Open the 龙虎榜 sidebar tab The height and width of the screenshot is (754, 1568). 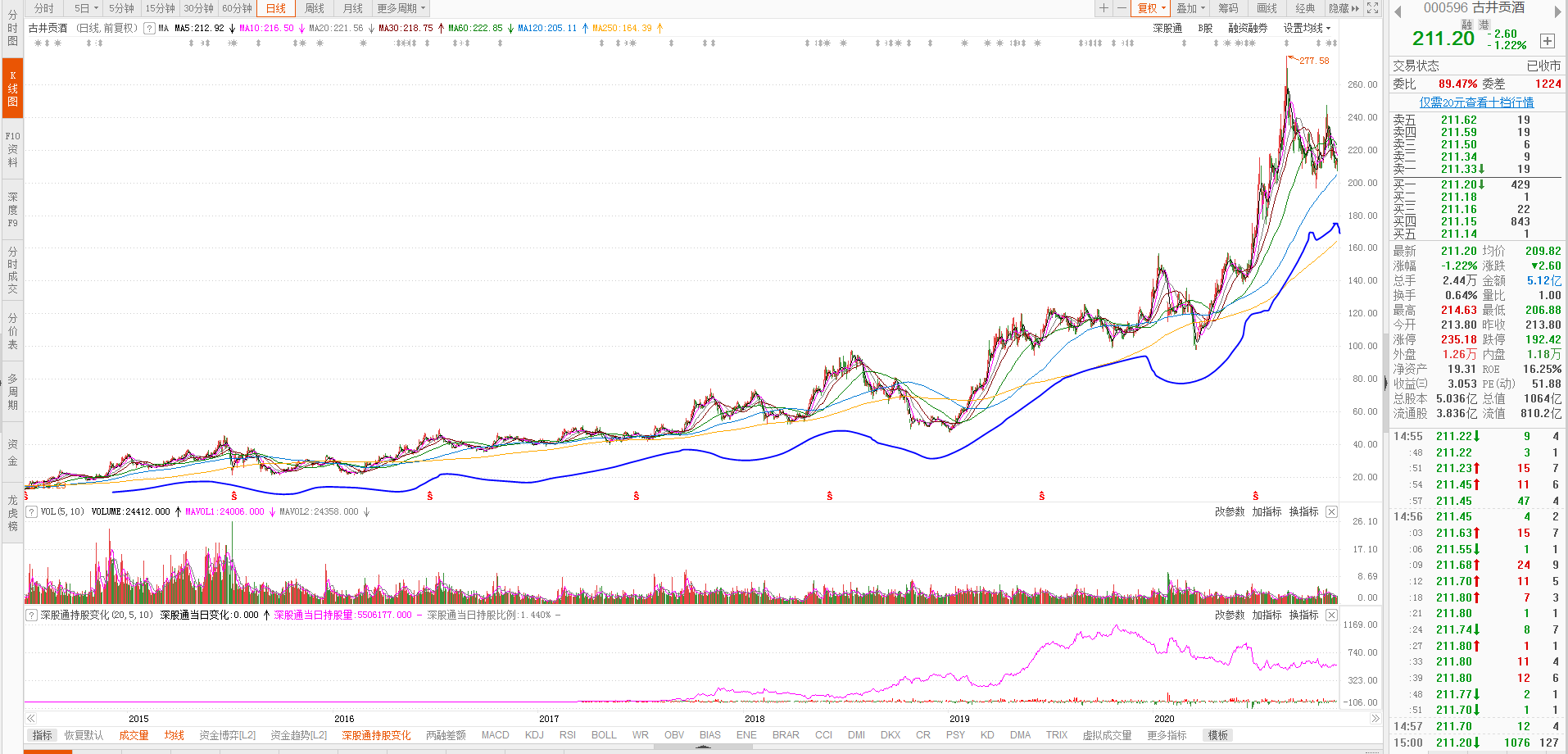[12, 513]
